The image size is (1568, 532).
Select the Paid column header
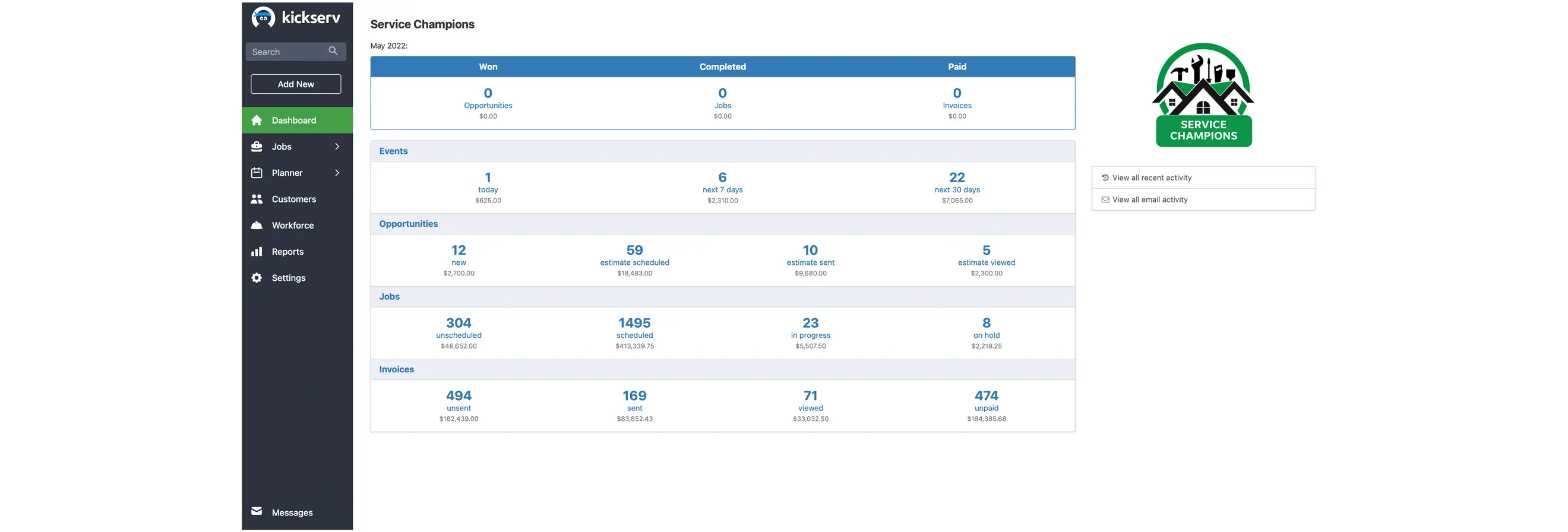point(957,67)
